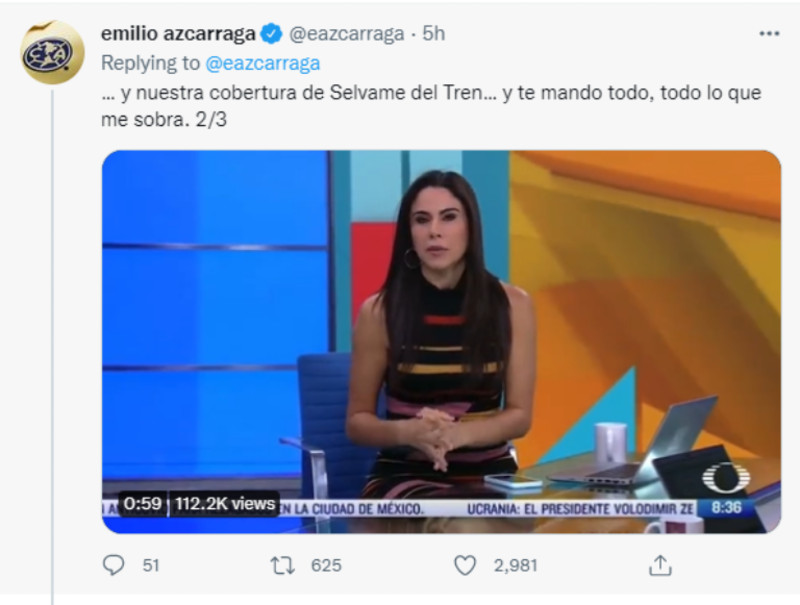Image resolution: width=800 pixels, height=605 pixels.
Task: Open the Club América profile avatar
Action: point(52,53)
